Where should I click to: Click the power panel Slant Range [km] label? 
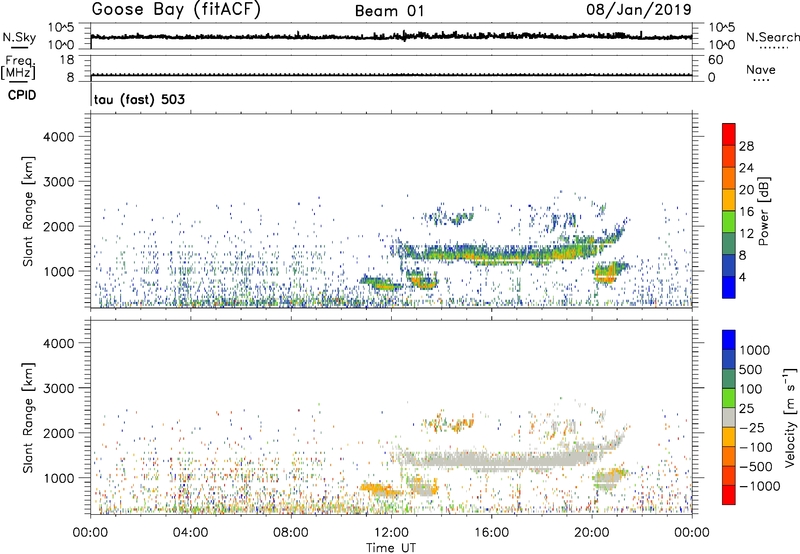pos(28,211)
